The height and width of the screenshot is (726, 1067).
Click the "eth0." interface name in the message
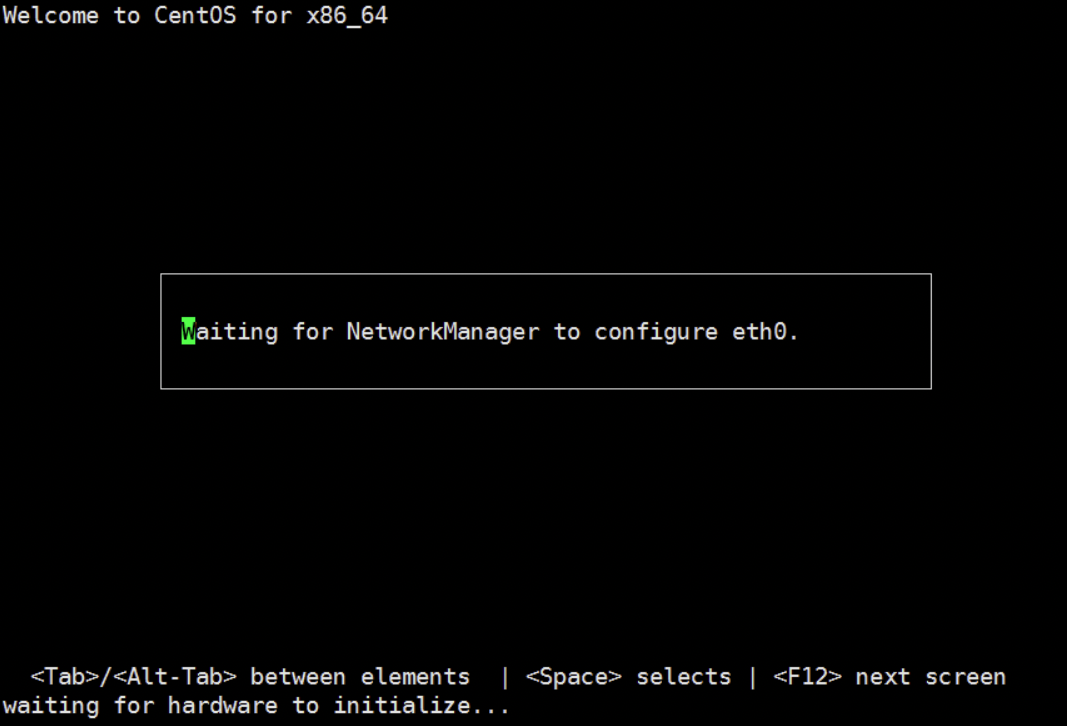(x=765, y=332)
